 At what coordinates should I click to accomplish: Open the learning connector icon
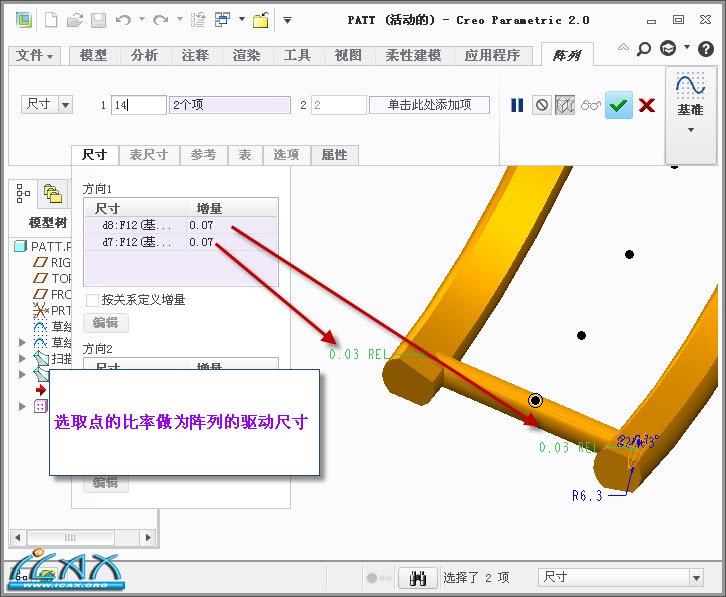click(x=668, y=48)
